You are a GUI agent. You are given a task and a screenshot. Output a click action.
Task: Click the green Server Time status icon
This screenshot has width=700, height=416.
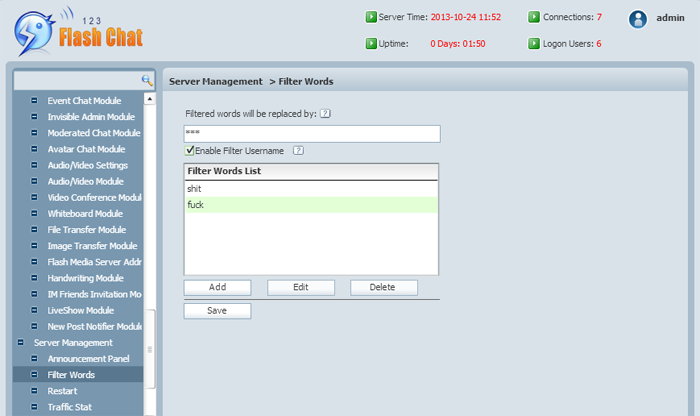(x=371, y=17)
